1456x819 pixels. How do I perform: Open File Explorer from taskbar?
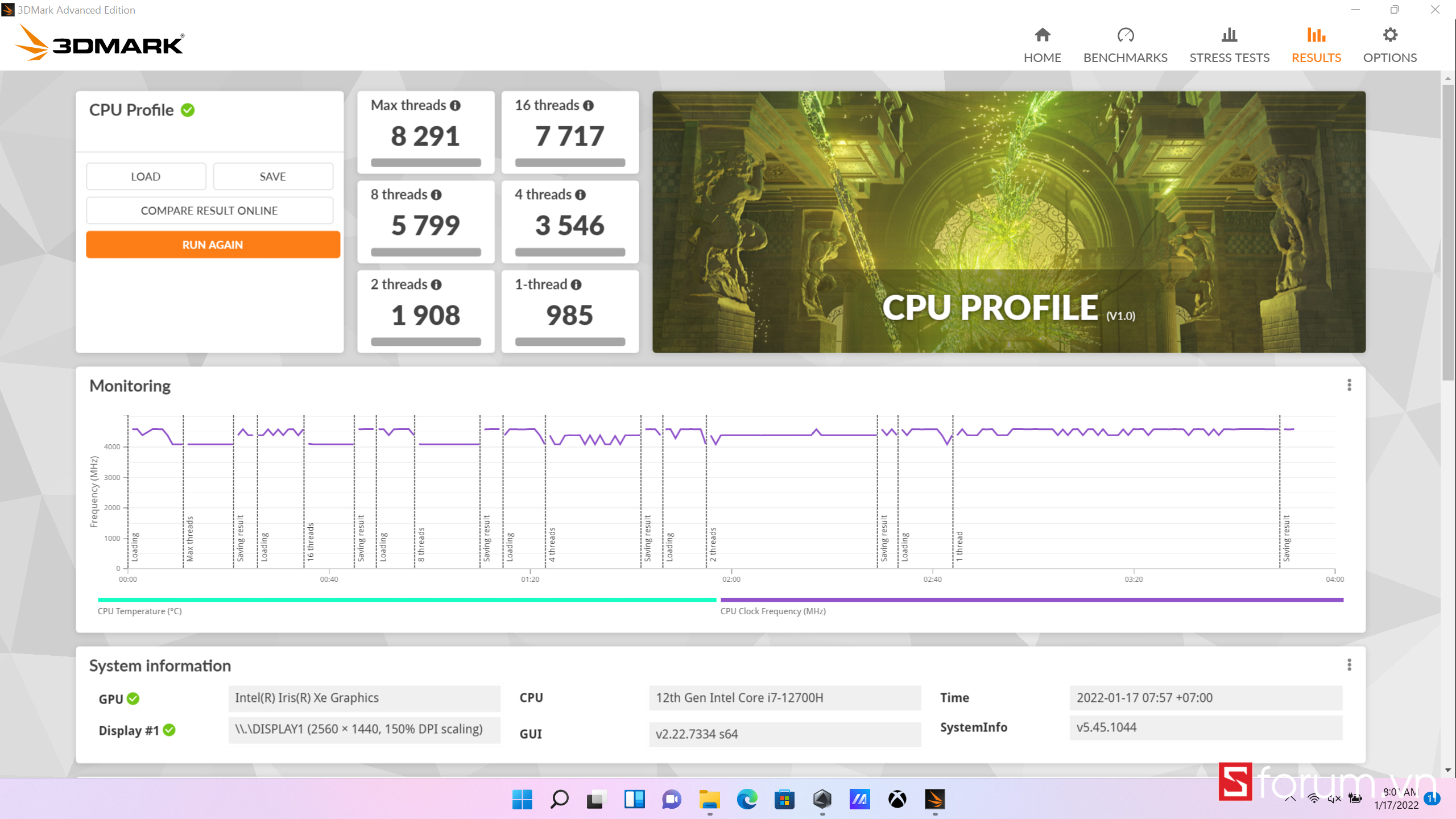[709, 799]
